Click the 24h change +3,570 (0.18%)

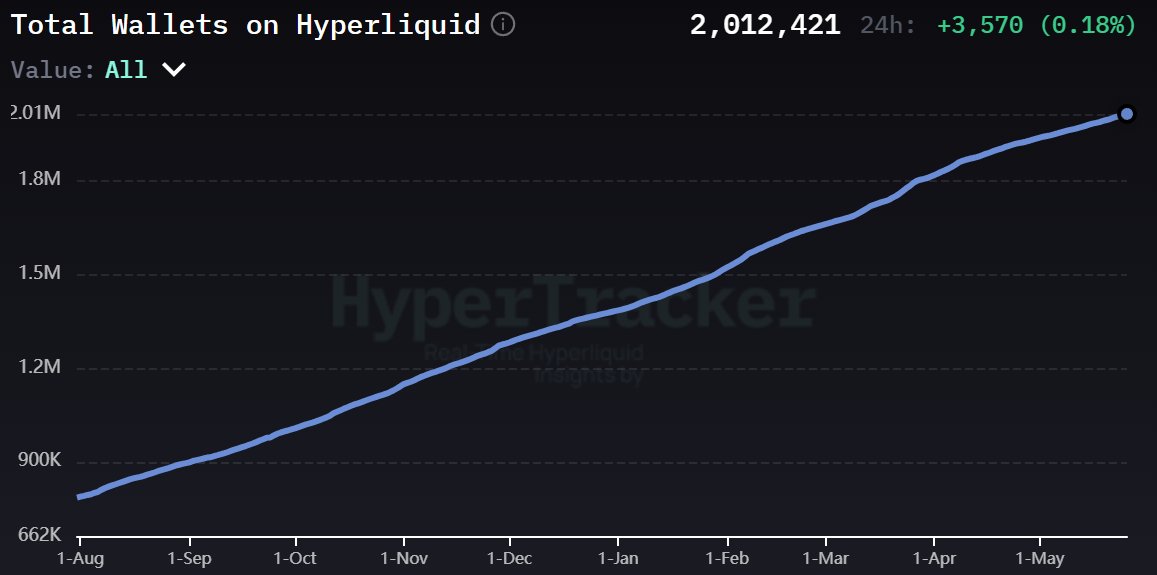[x=1036, y=25]
